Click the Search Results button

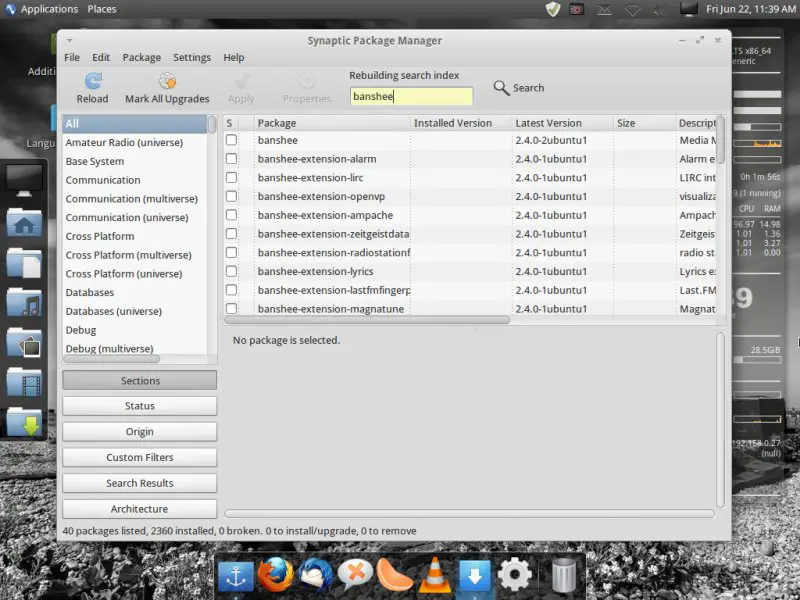click(140, 483)
